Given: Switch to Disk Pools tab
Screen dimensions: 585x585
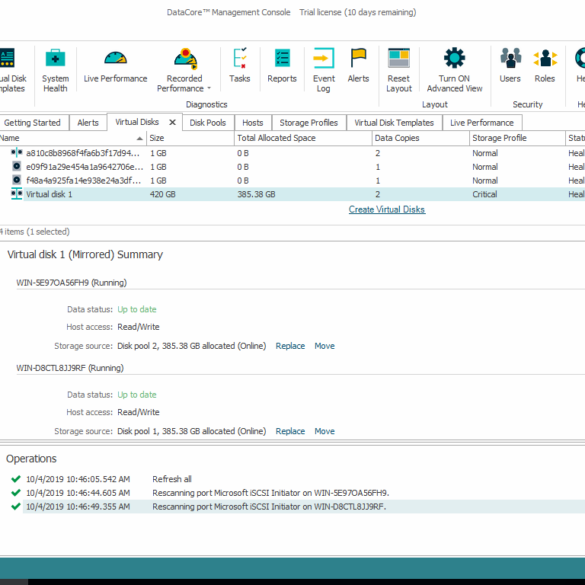Looking at the screenshot, I should tap(208, 123).
